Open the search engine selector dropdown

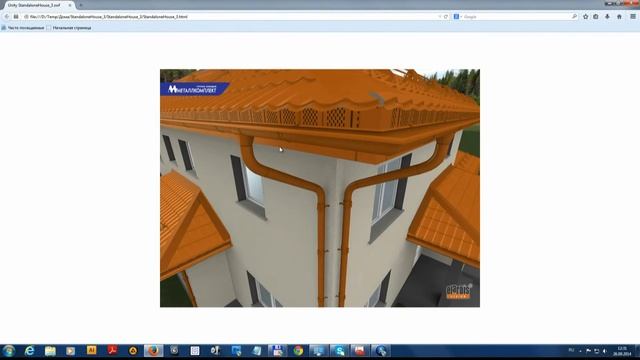coord(458,17)
